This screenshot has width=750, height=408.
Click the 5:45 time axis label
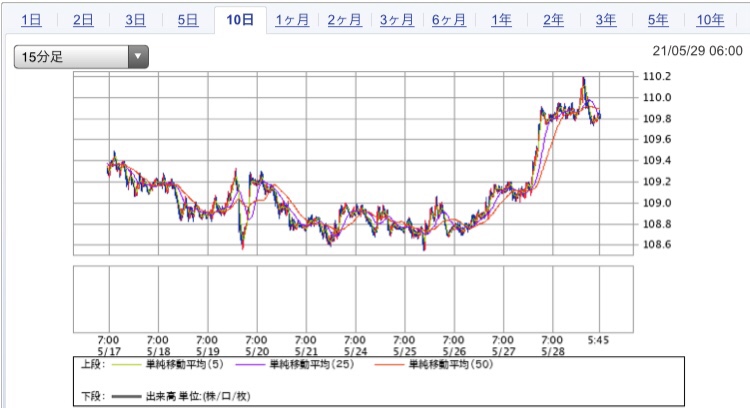click(598, 340)
